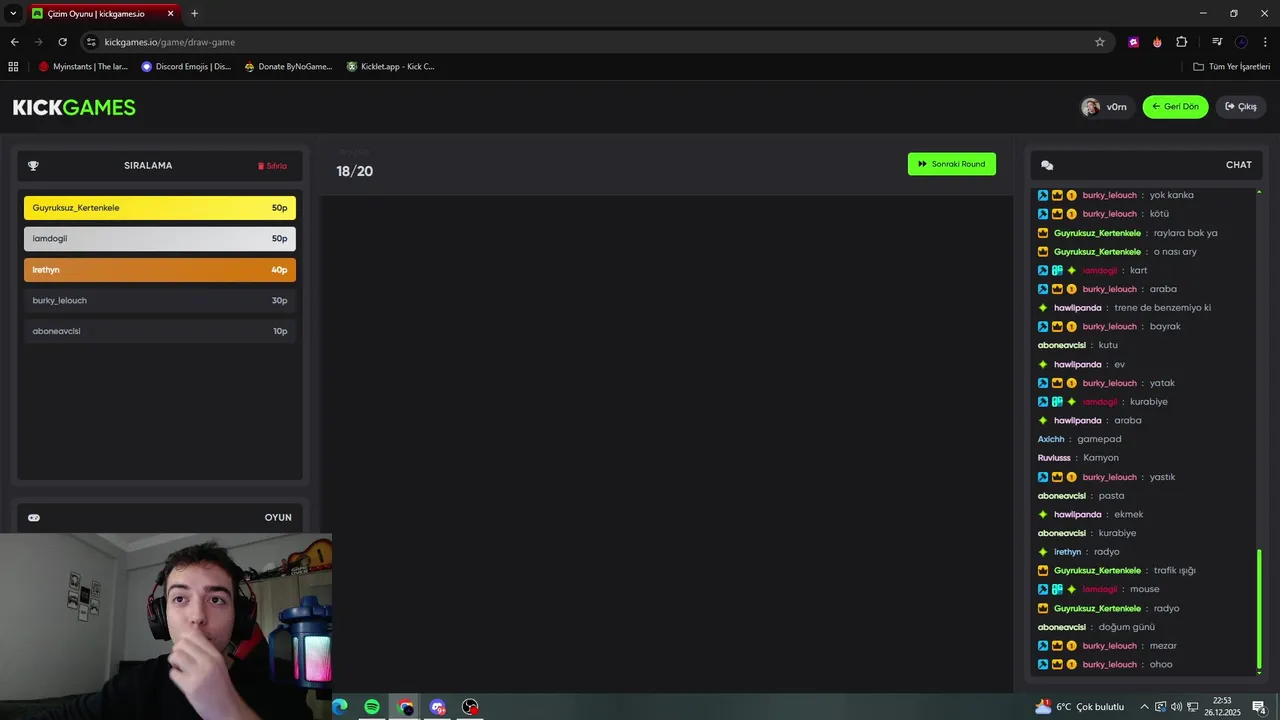Select the Çizim Oyunu kickgames.io tab
1280x720 pixels.
pyautogui.click(x=103, y=14)
